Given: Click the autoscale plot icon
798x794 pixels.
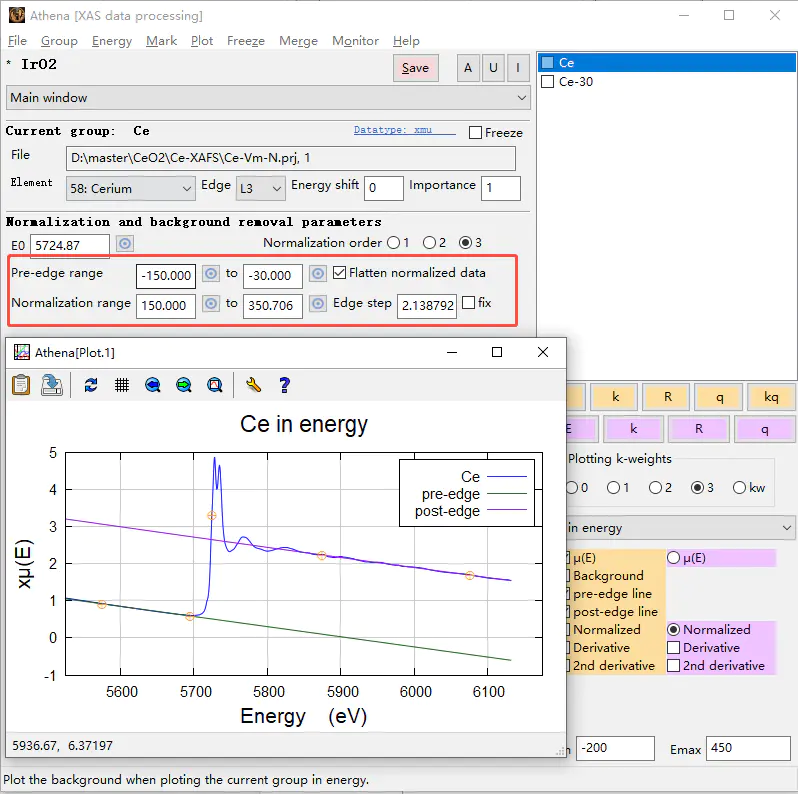Looking at the screenshot, I should click(215, 385).
